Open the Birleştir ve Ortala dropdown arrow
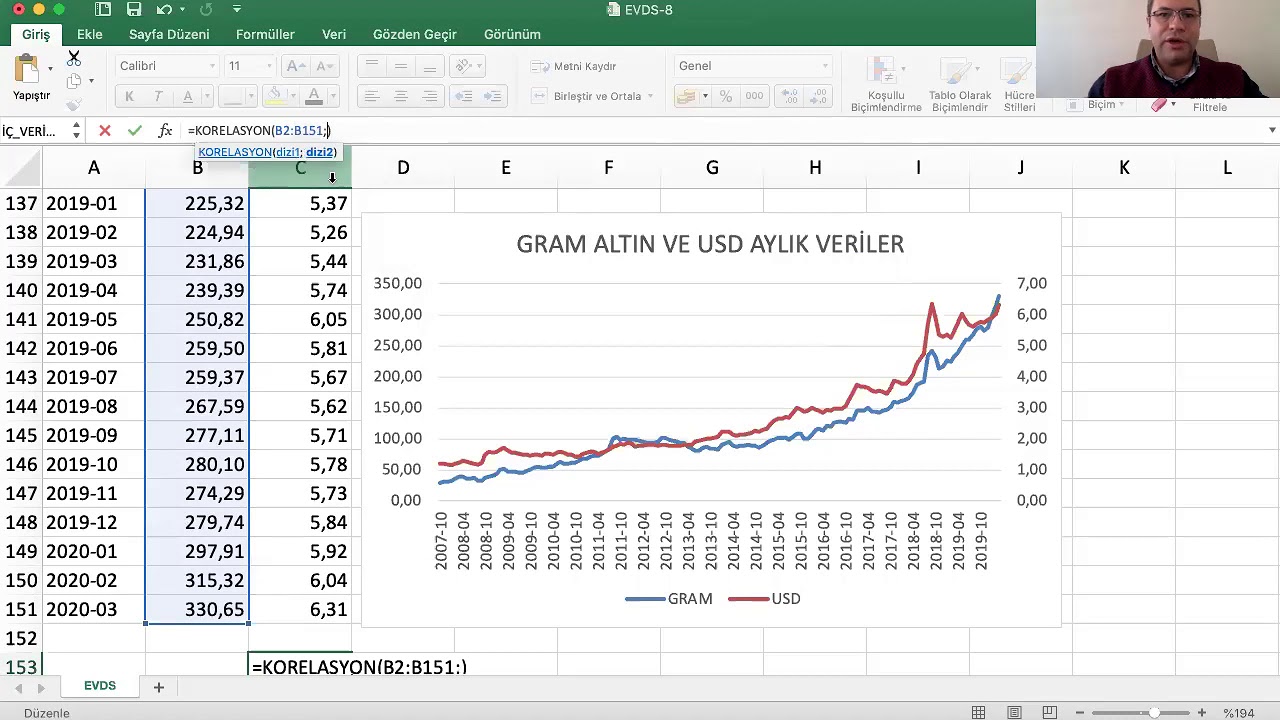 point(650,96)
